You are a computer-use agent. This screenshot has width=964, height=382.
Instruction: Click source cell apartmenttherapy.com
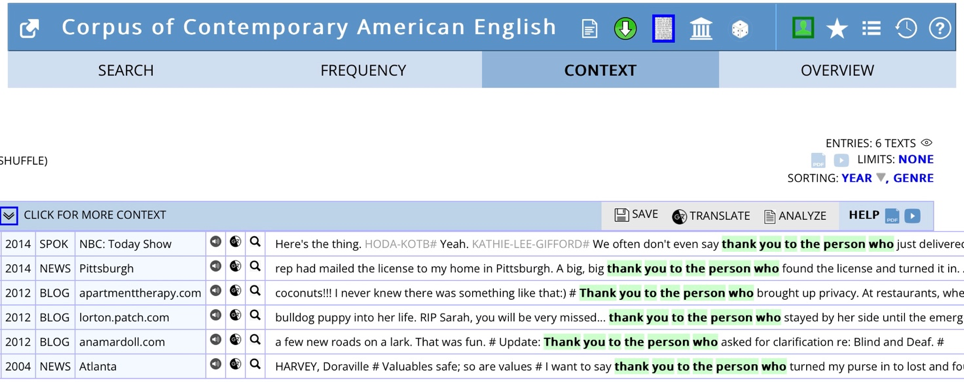[x=140, y=293]
